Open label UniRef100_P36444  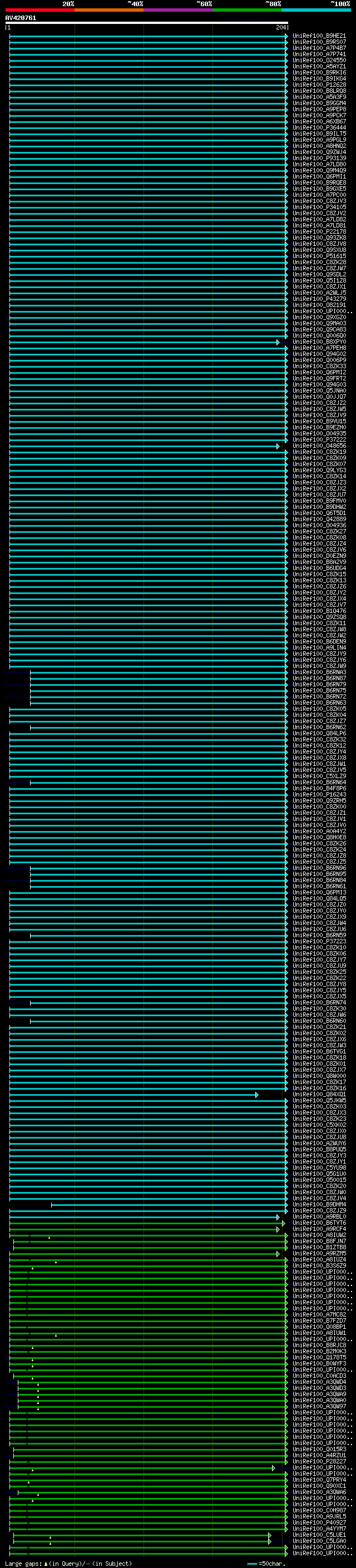point(319,128)
